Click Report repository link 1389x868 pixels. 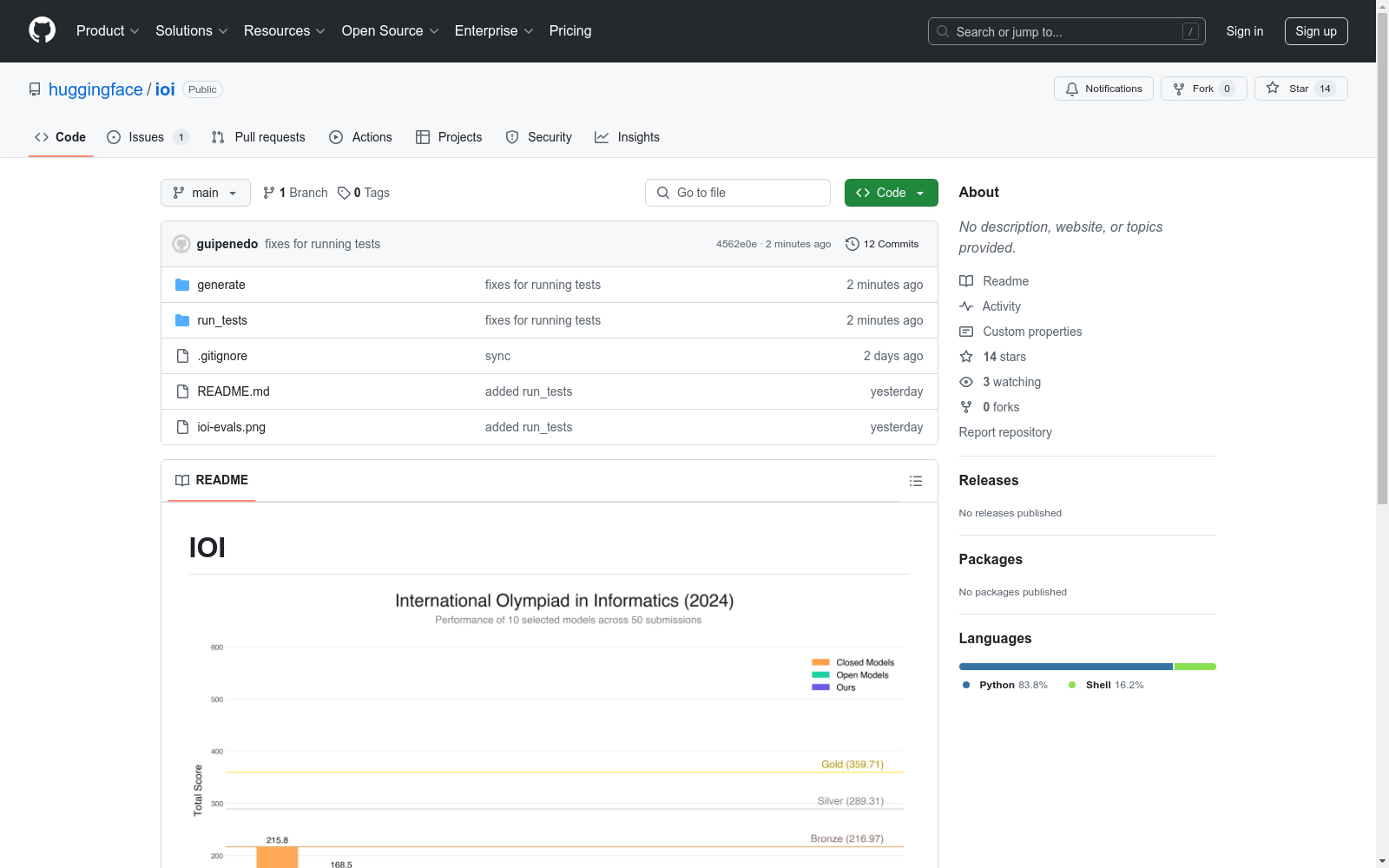[x=1005, y=432]
